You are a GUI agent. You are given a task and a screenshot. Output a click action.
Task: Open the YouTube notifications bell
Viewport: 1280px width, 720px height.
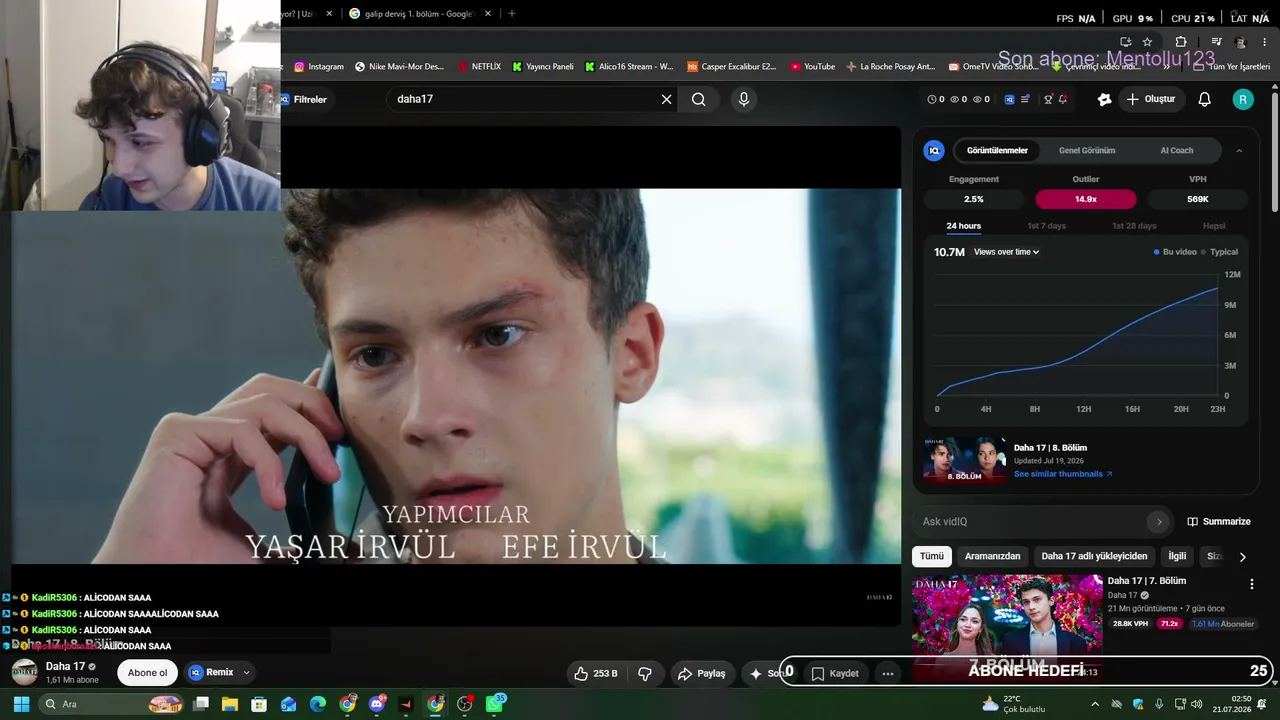click(1204, 99)
